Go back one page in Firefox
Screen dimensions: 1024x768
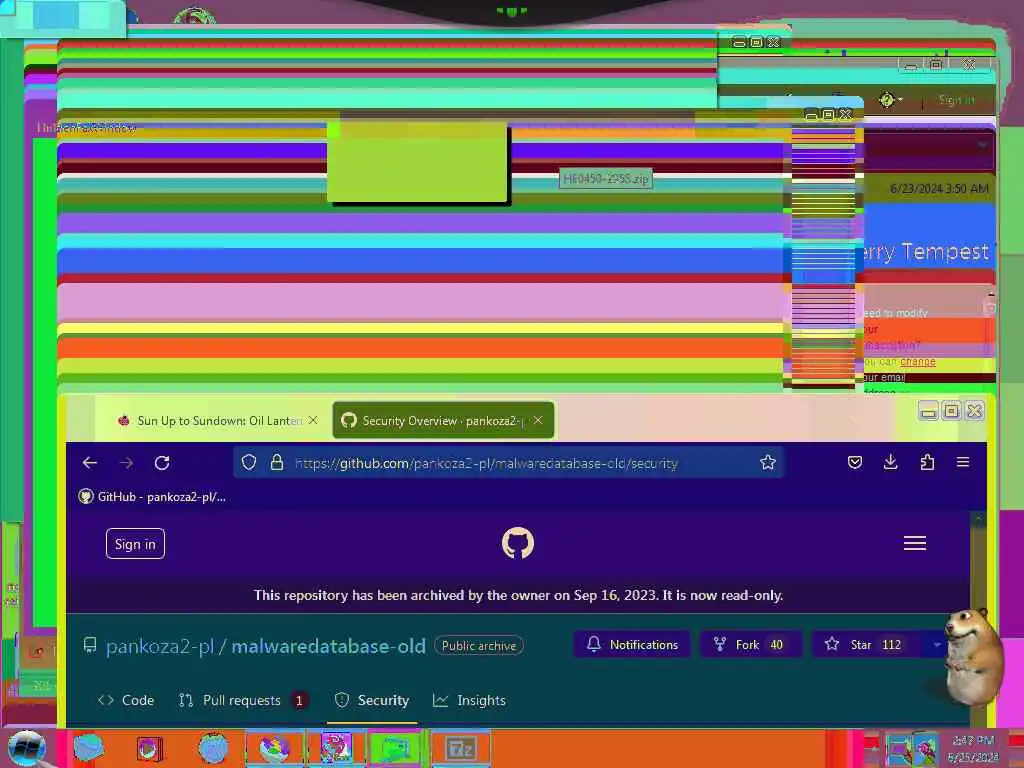[90, 463]
